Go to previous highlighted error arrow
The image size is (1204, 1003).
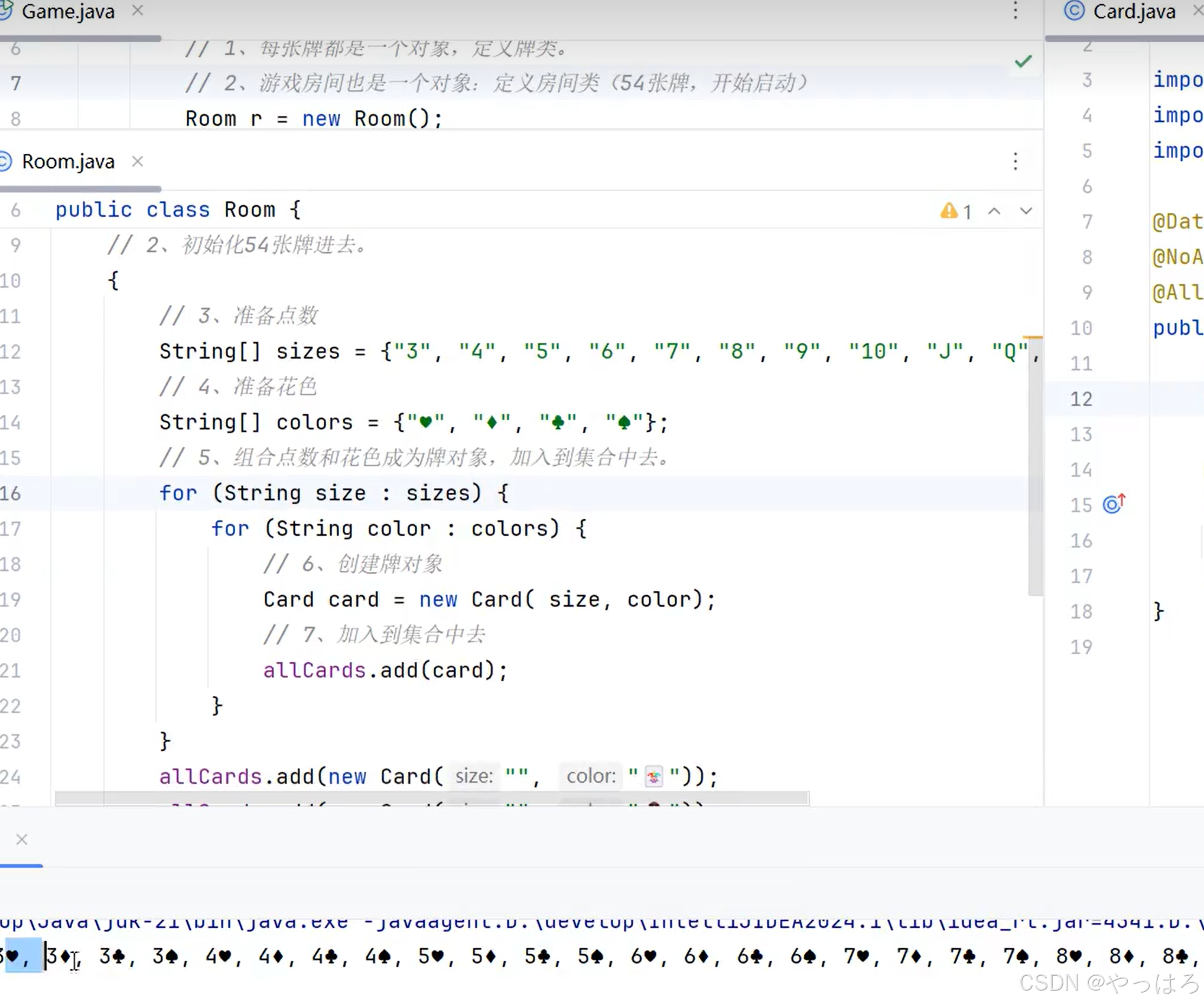994,211
